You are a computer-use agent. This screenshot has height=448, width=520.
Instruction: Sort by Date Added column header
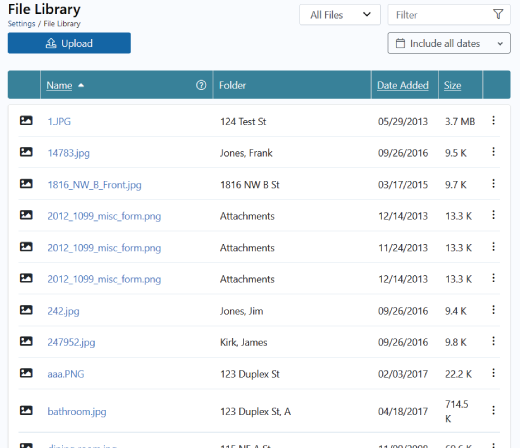[403, 85]
